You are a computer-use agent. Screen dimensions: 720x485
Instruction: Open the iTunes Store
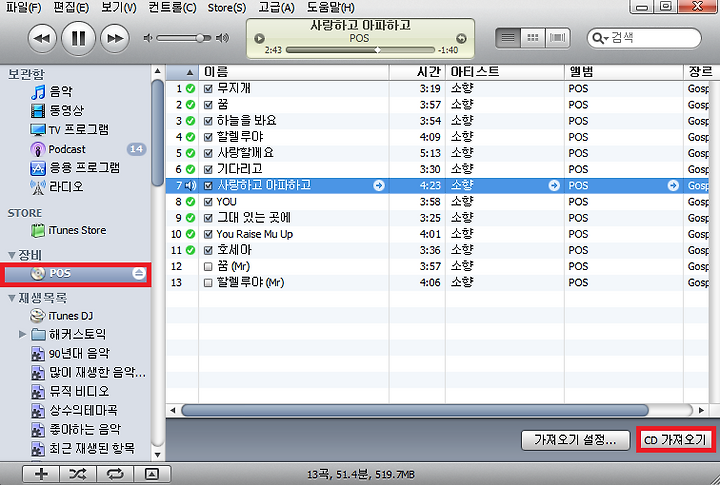pos(68,230)
